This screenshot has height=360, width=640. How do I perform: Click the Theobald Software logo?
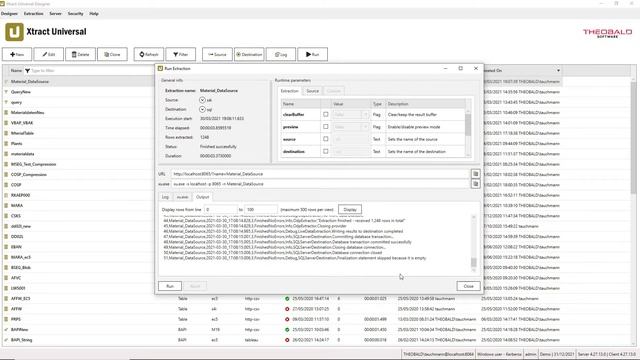[x=607, y=33]
